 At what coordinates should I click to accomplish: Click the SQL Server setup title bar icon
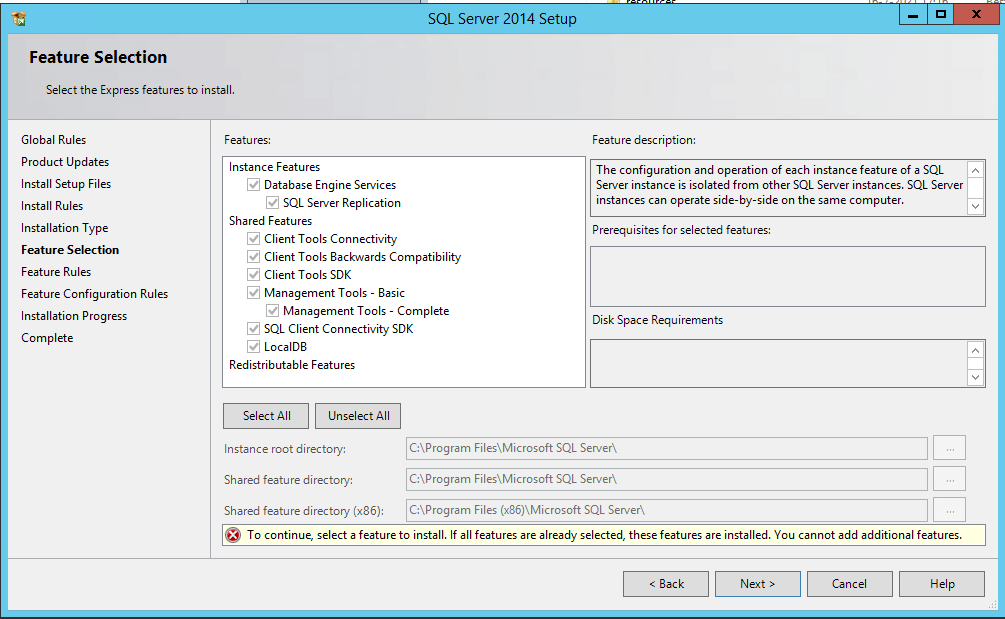coord(19,19)
